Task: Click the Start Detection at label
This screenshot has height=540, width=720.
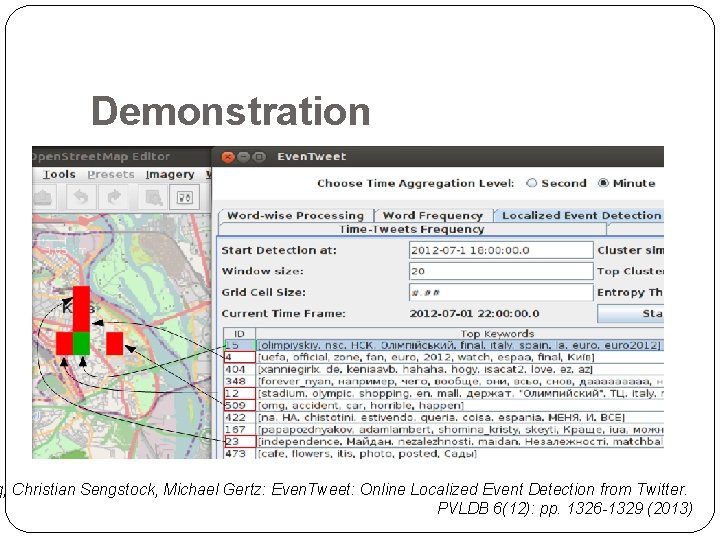Action: click(x=279, y=250)
